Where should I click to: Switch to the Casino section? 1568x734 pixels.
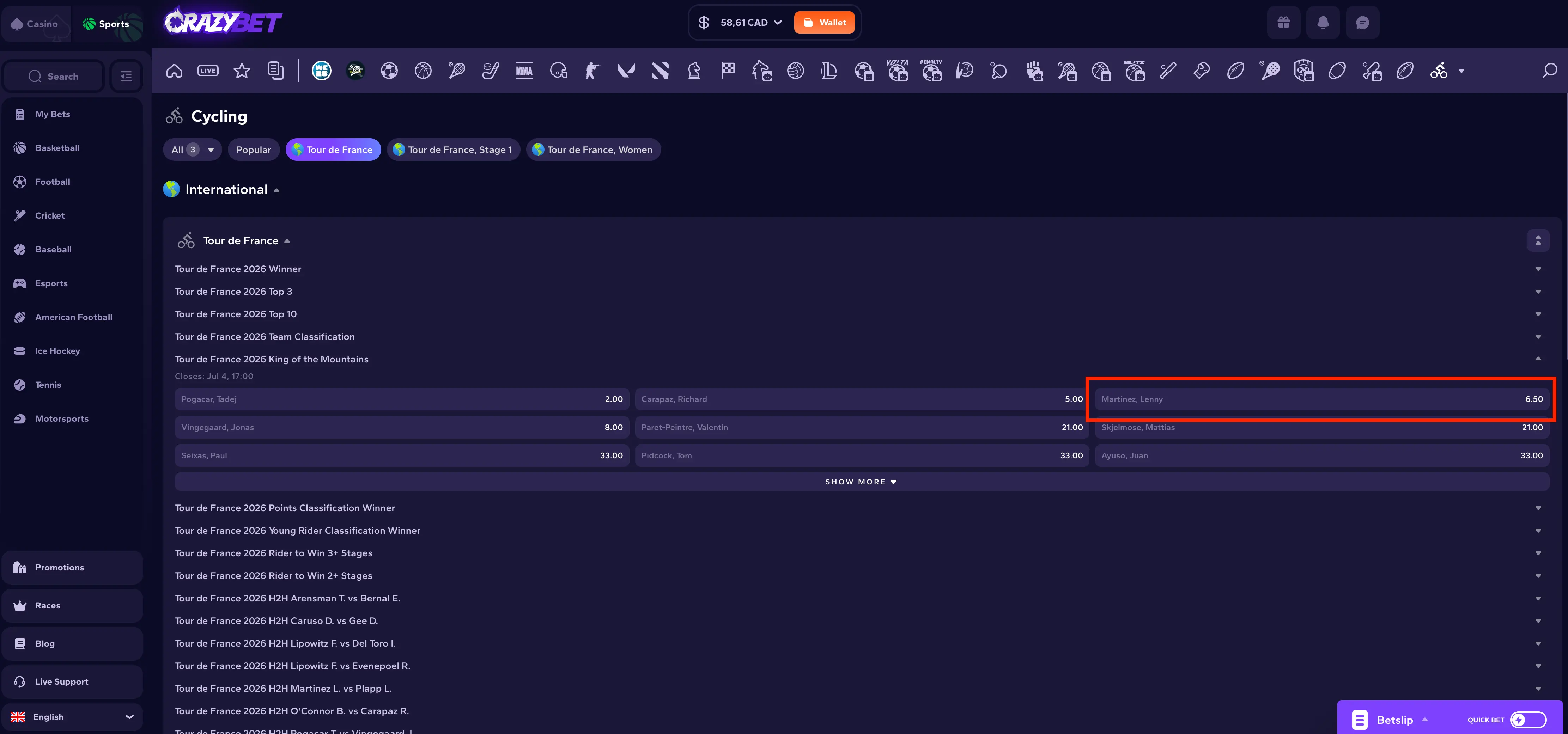coord(35,24)
